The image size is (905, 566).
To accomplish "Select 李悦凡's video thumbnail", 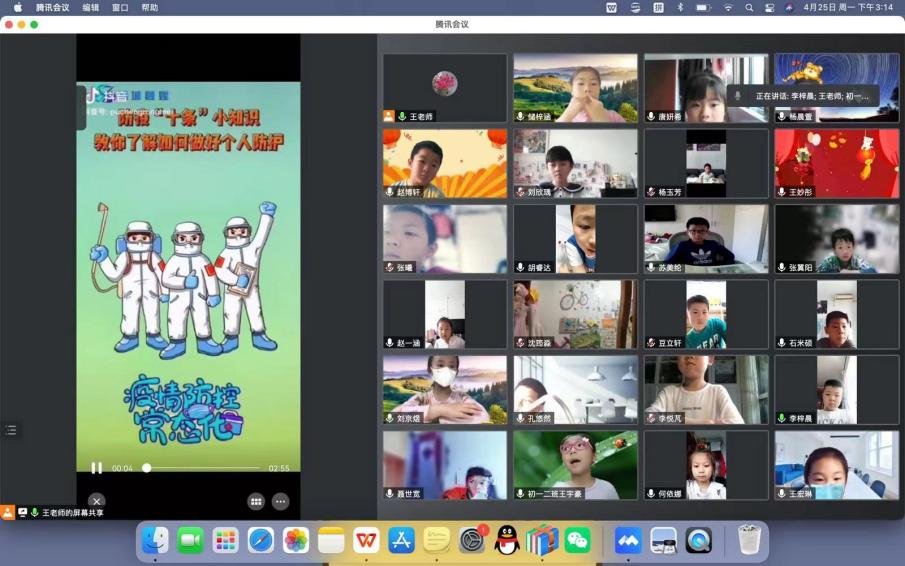I will click(706, 390).
